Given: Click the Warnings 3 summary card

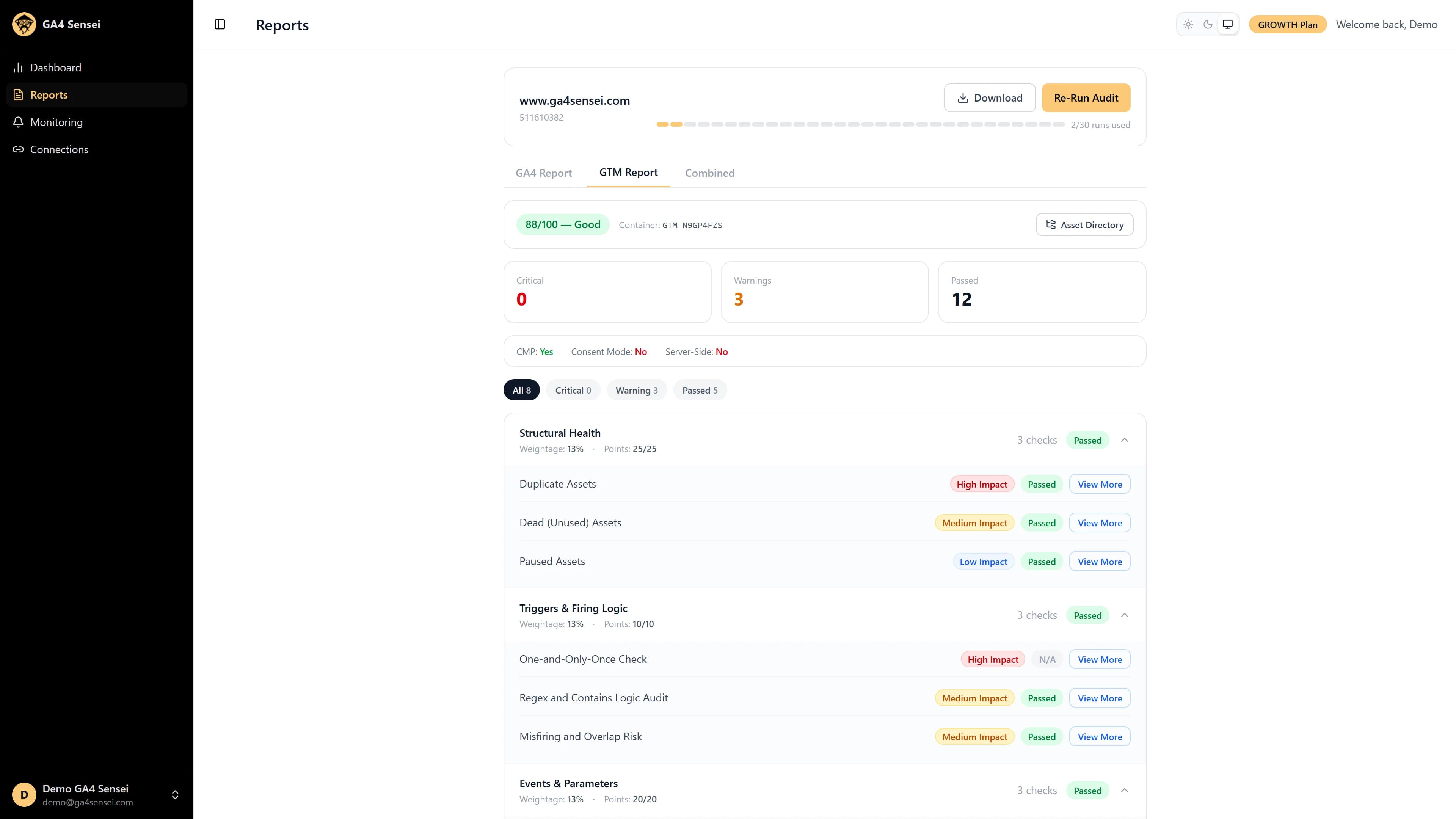Looking at the screenshot, I should [x=825, y=292].
